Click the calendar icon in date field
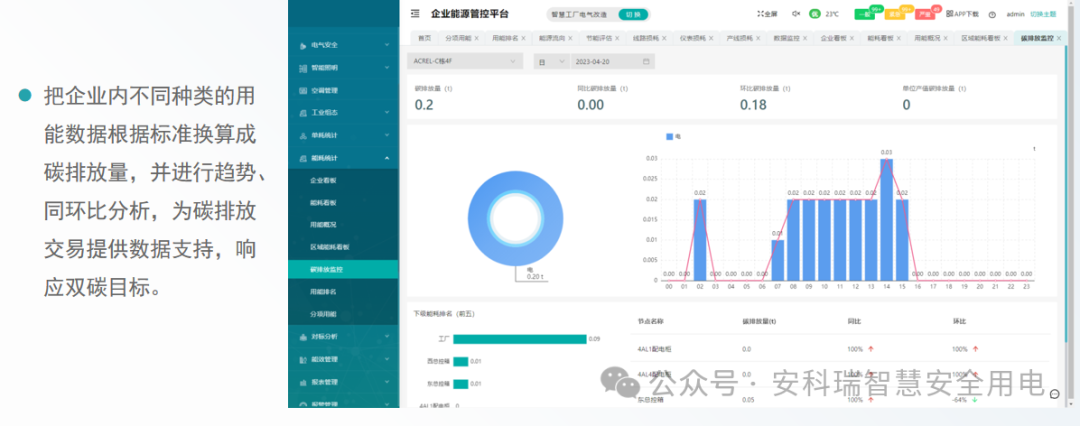The height and width of the screenshot is (426, 1080). point(646,61)
